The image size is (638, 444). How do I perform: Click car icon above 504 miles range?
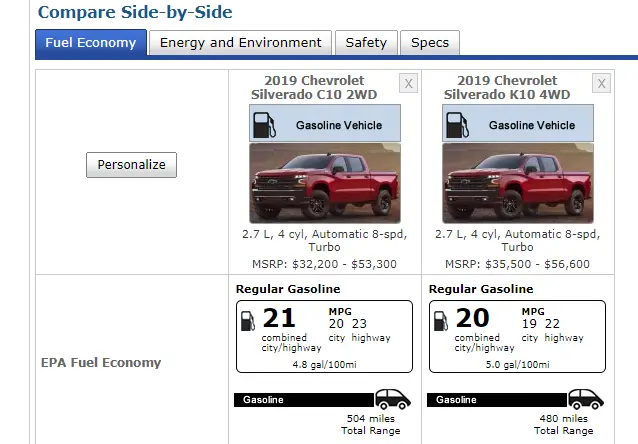[393, 399]
